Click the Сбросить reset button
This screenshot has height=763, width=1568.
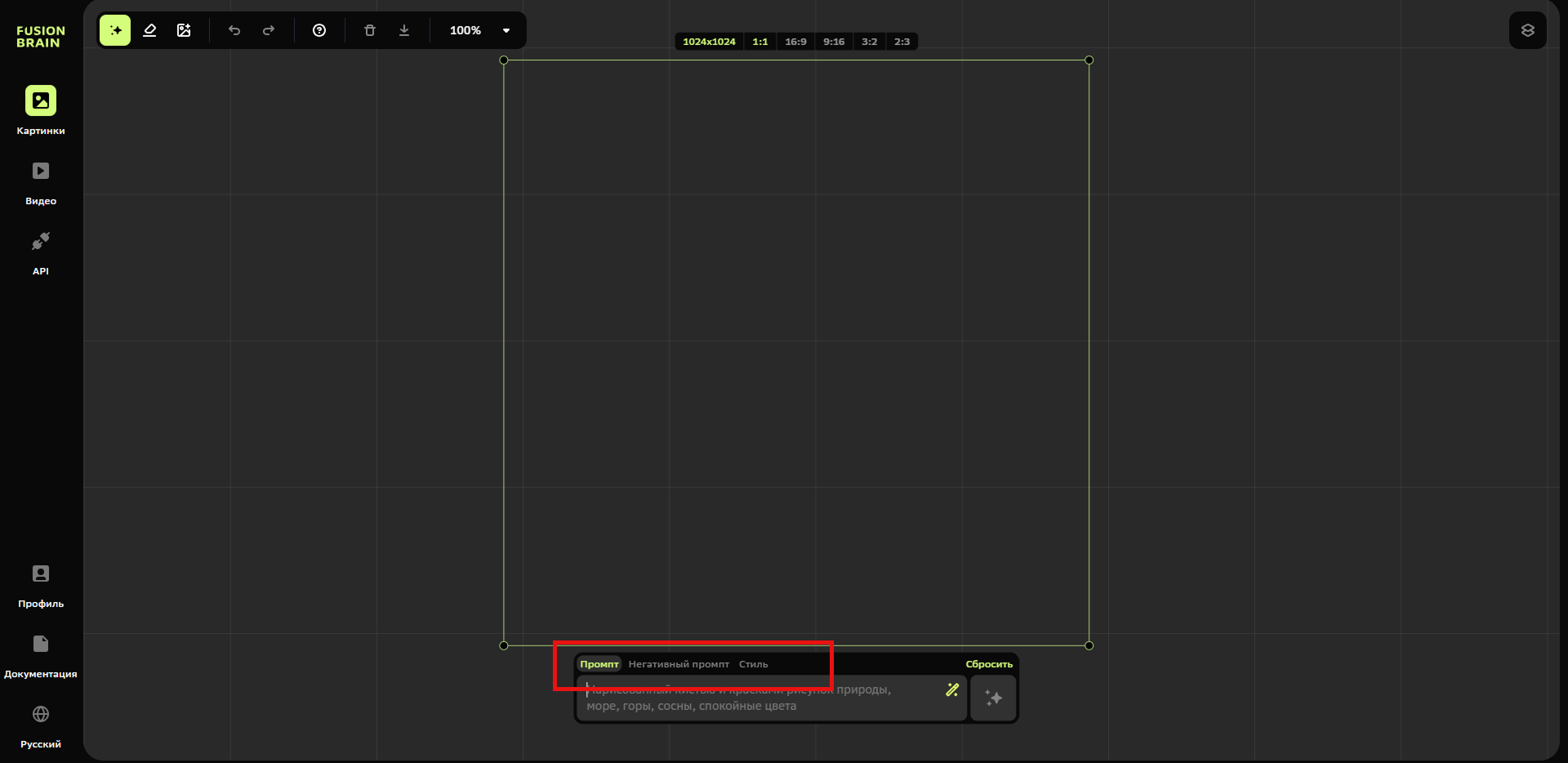click(x=989, y=664)
